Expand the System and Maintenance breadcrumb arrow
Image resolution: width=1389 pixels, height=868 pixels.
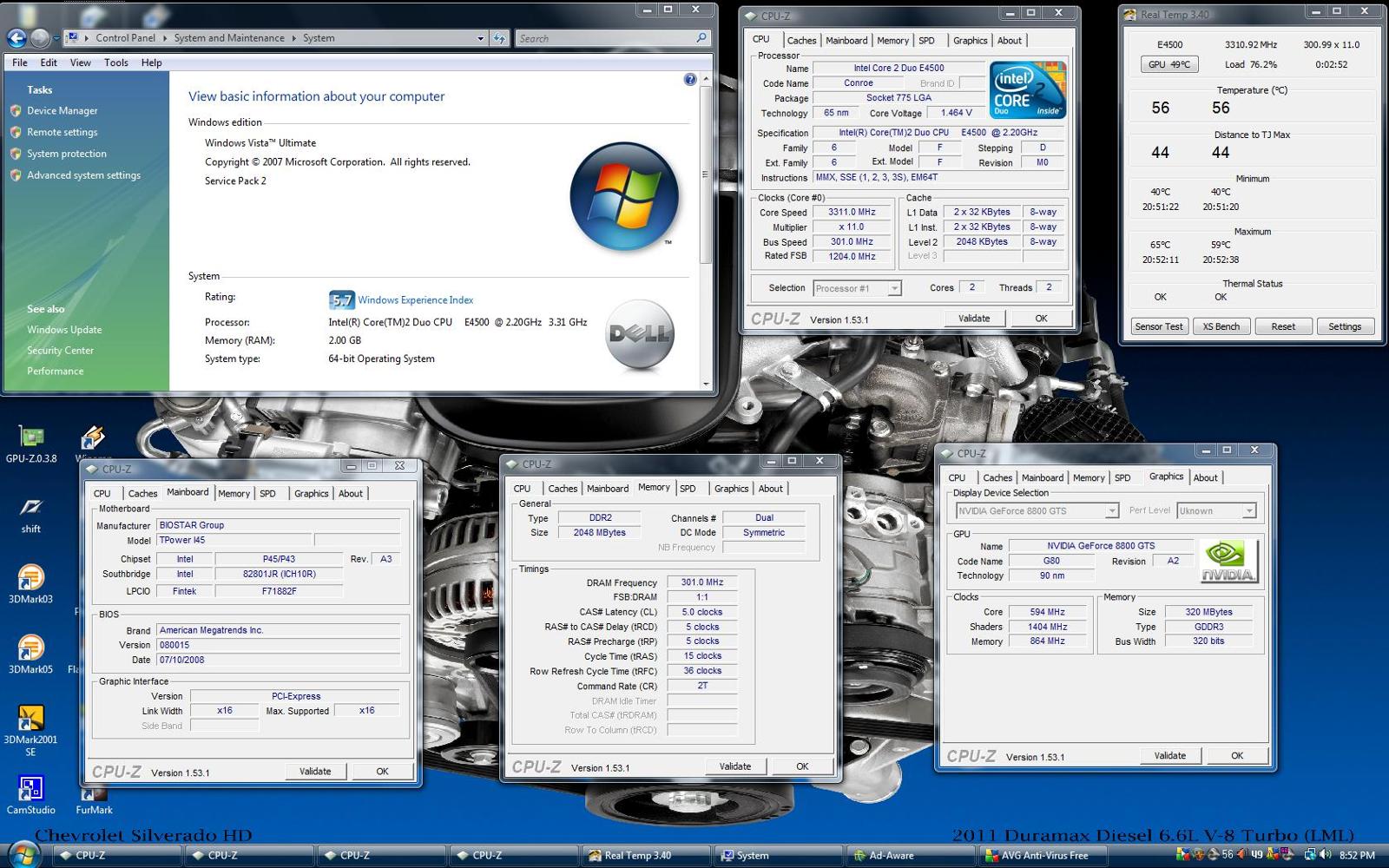tap(293, 38)
